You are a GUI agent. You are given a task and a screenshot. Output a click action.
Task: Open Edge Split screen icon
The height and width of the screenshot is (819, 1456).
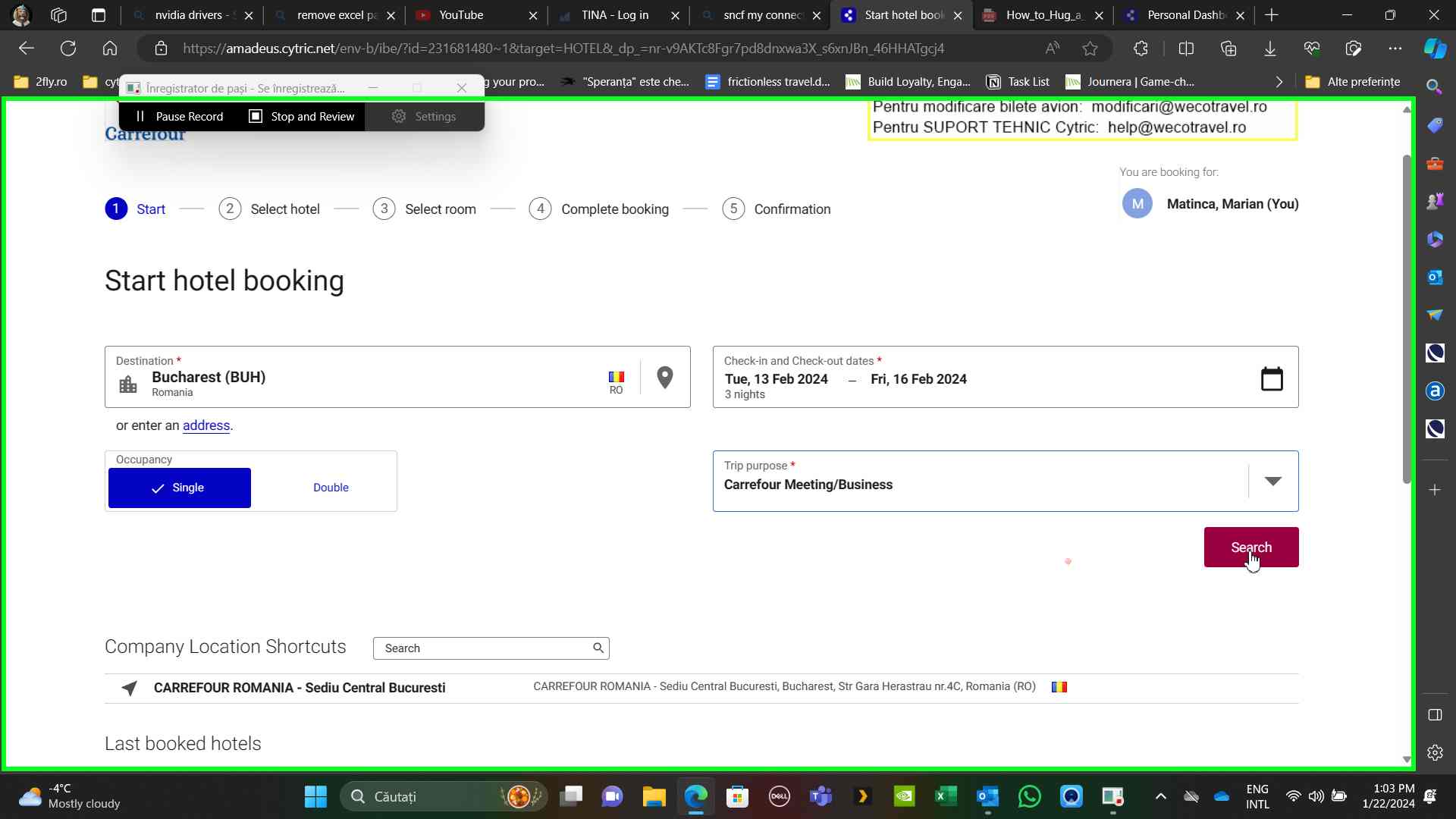tap(1187, 49)
